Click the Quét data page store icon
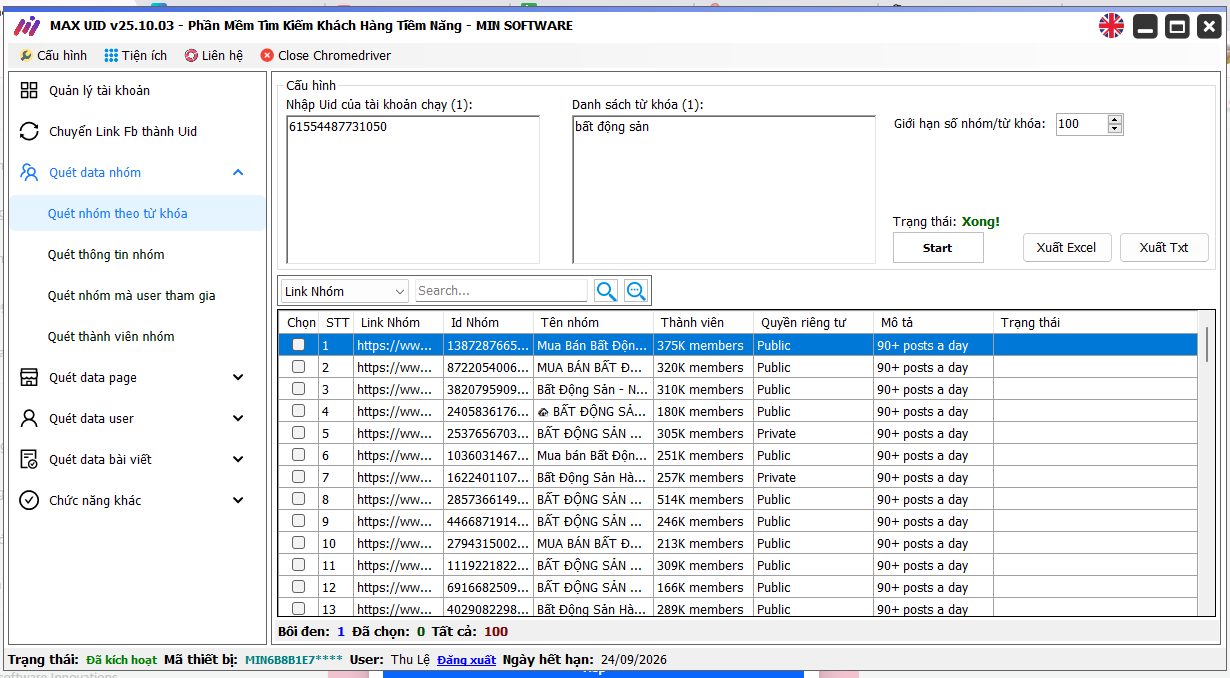1230x678 pixels. [x=29, y=378]
